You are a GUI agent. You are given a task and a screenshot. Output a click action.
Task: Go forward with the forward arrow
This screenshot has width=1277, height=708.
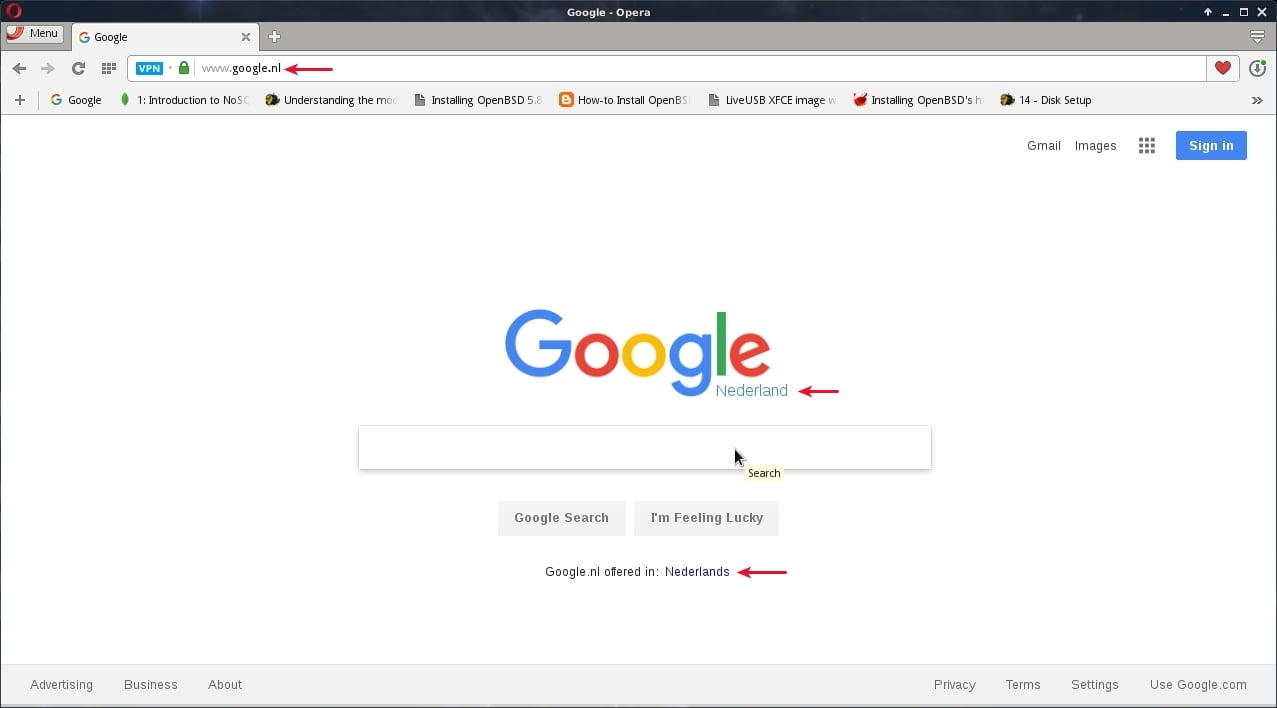click(47, 69)
